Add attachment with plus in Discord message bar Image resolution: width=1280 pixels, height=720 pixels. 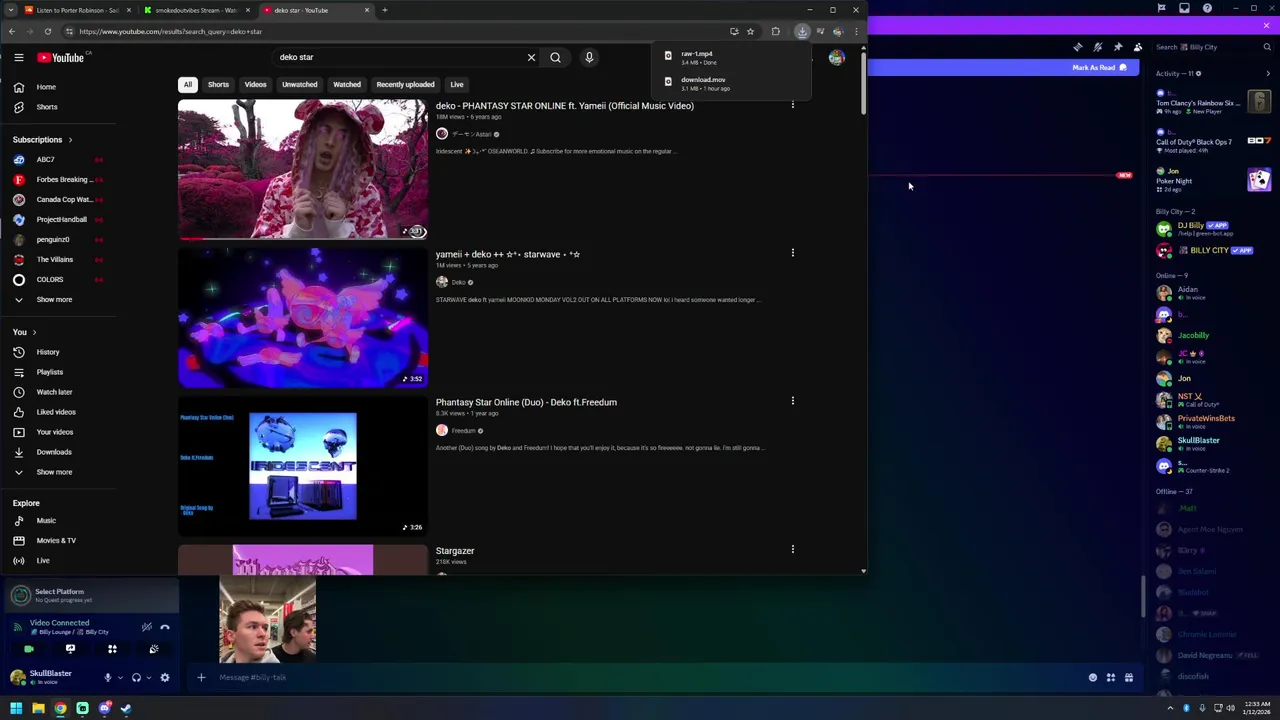(x=201, y=677)
